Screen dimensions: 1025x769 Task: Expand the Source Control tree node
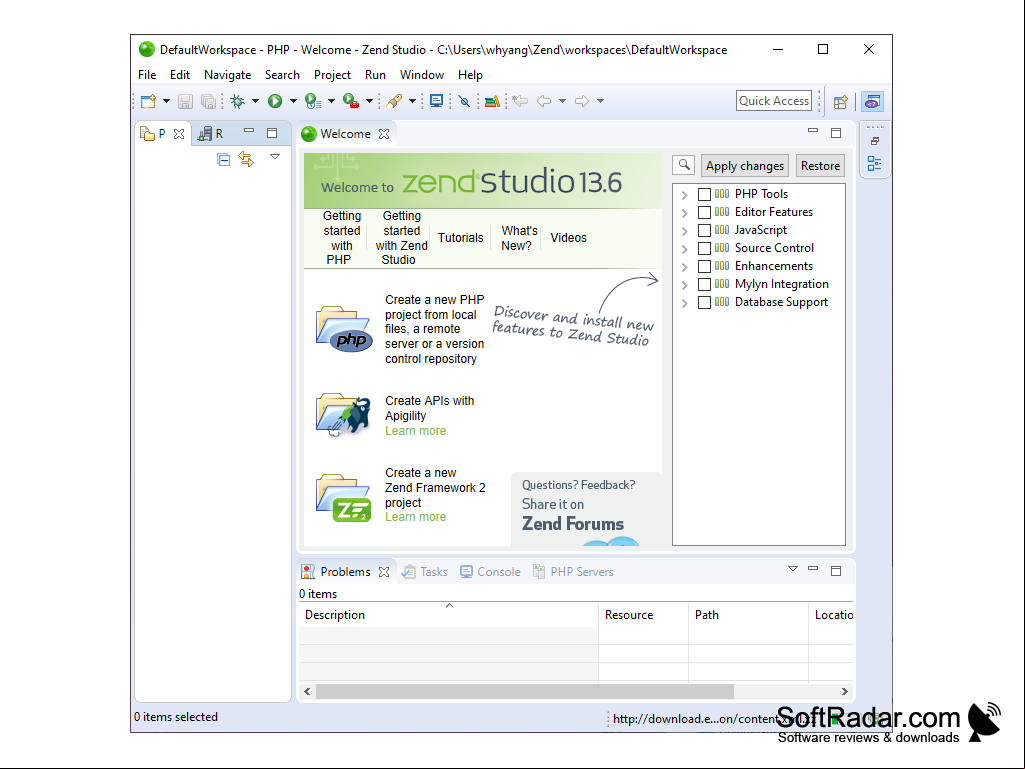(684, 249)
